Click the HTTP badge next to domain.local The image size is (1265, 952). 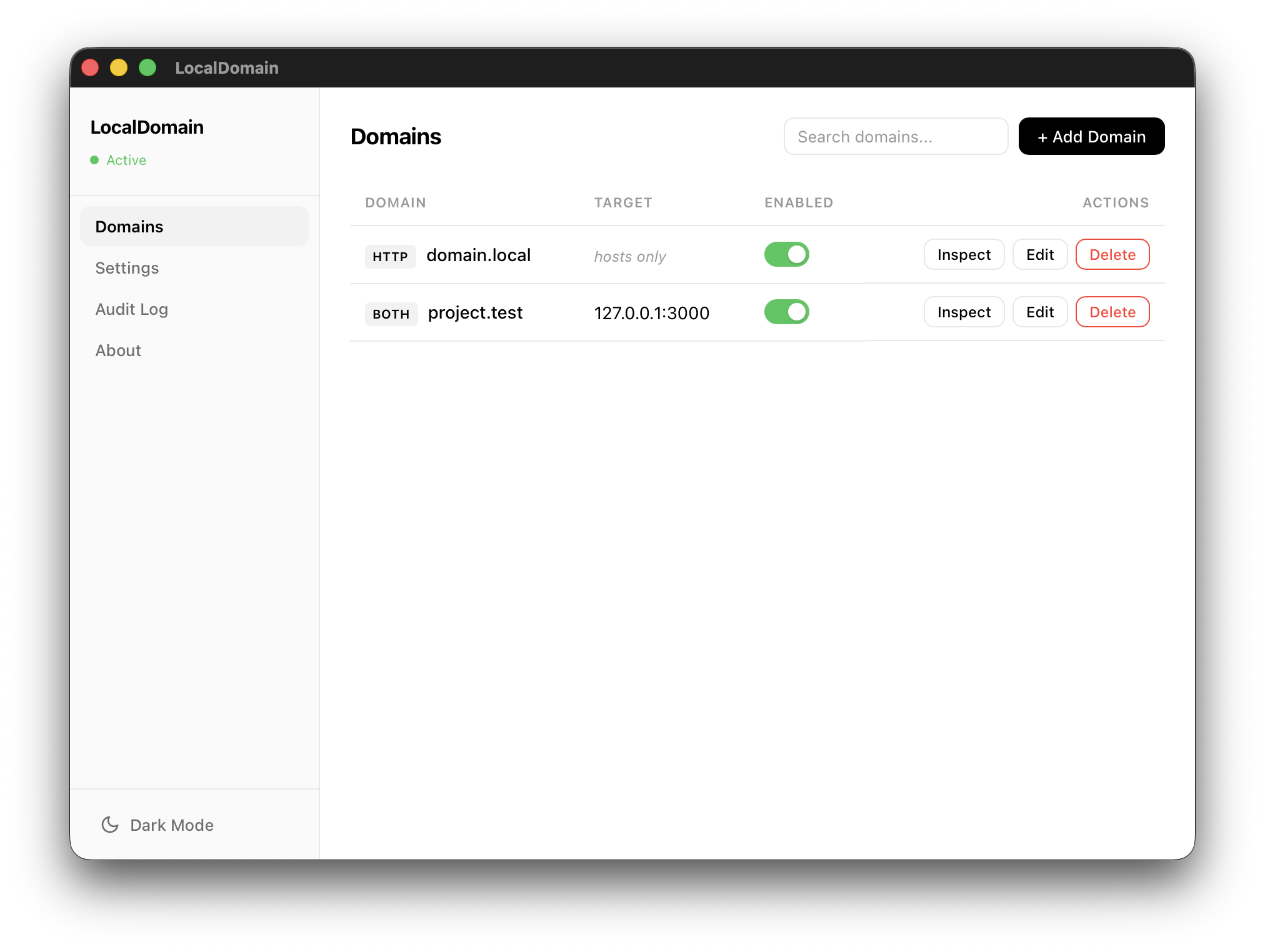click(390, 256)
